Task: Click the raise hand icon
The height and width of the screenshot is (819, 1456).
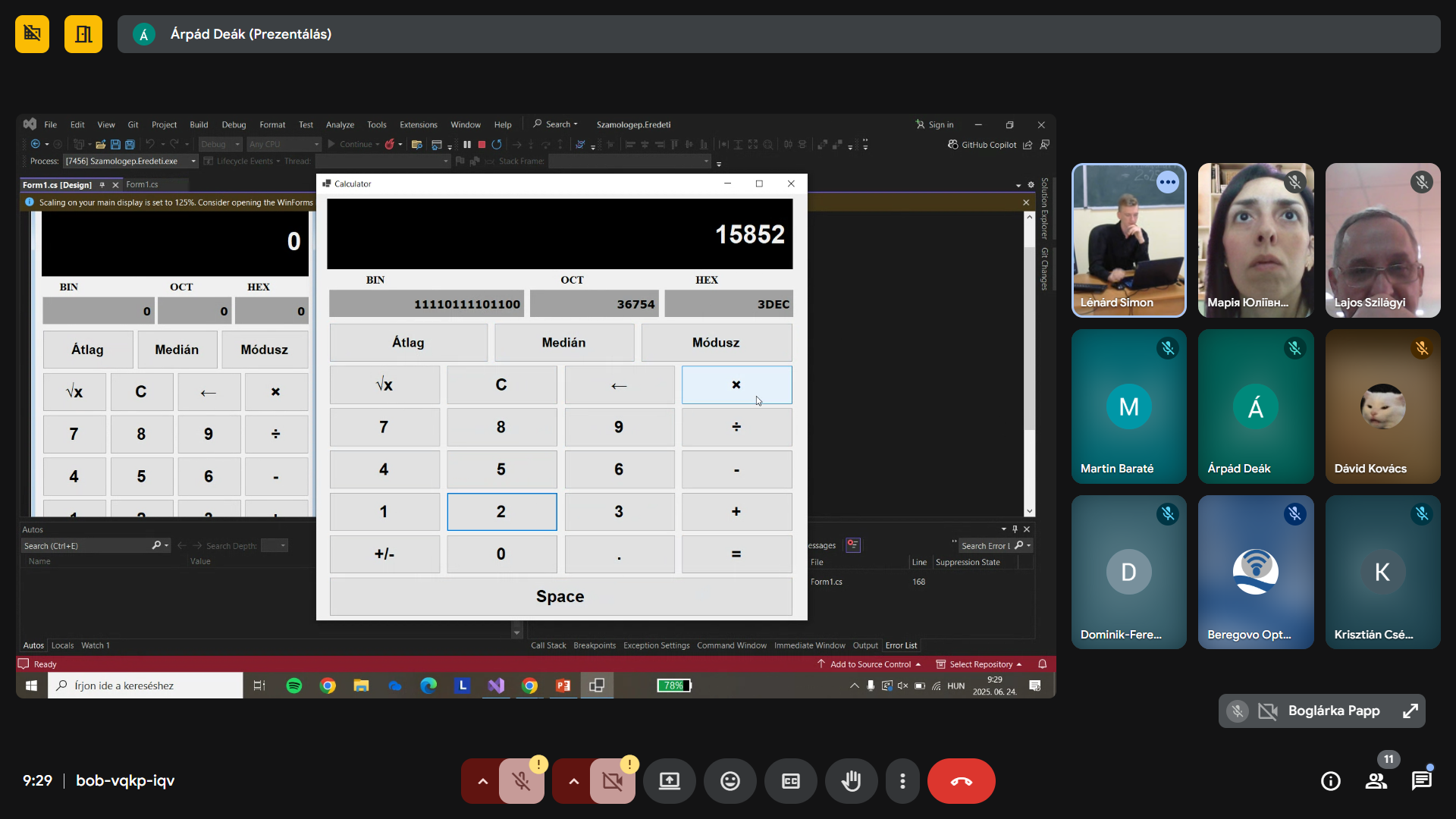Action: (x=851, y=781)
